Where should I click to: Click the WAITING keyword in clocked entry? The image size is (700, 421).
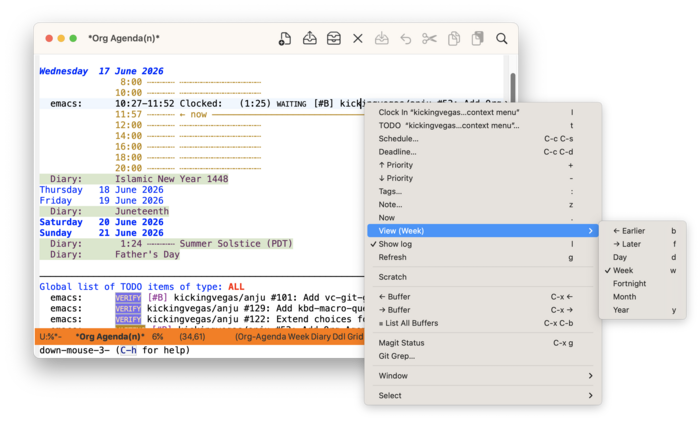point(292,104)
